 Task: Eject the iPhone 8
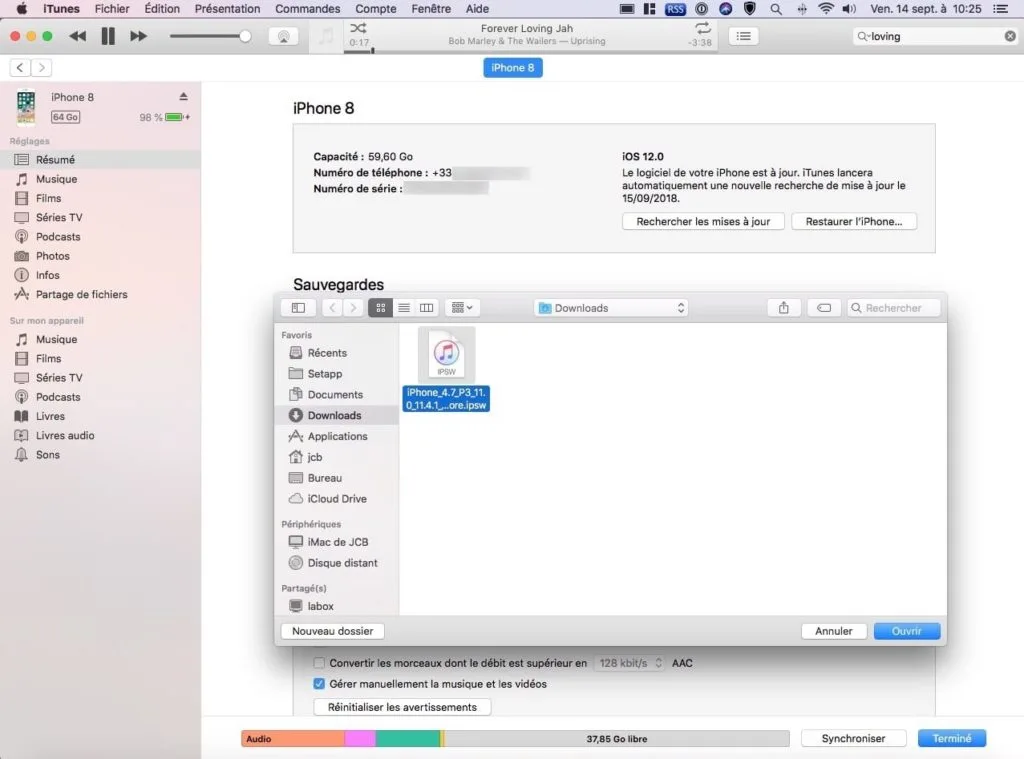(184, 97)
